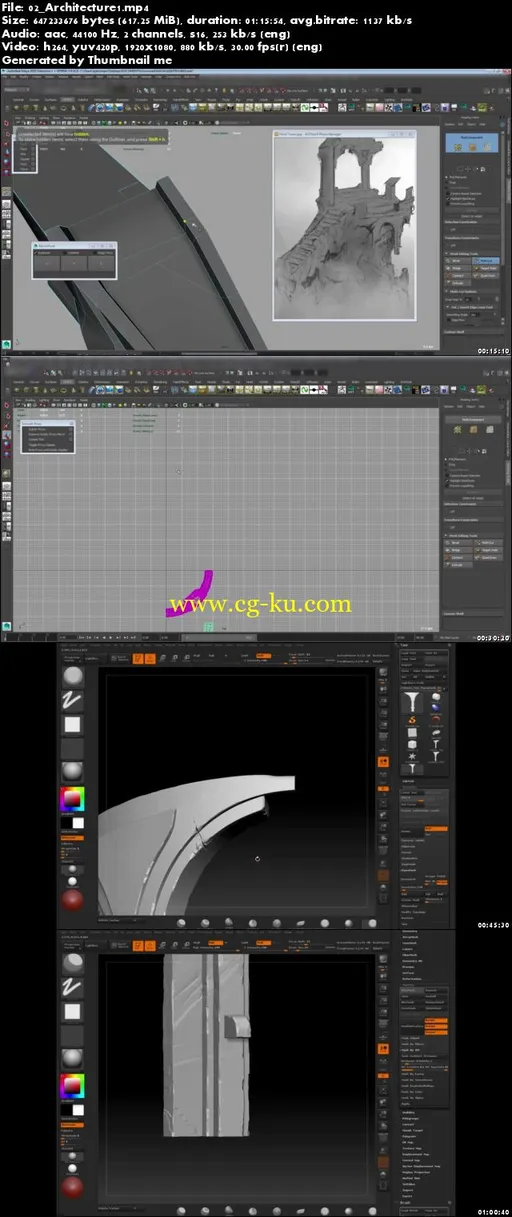Select blue sphere tool thumbnail in 00:45:30 Tool panel
Viewport: 512px width, 1217px height.
(x=435, y=708)
